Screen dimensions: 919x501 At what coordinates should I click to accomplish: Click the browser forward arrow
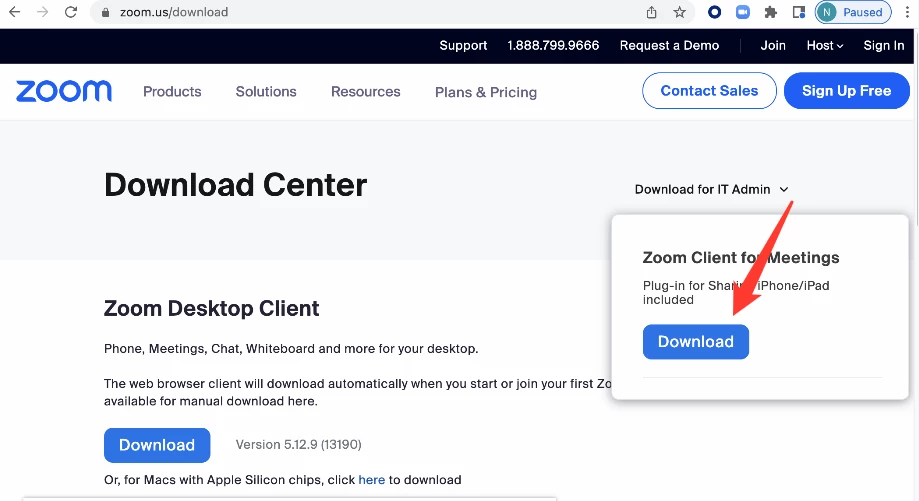pos(42,12)
